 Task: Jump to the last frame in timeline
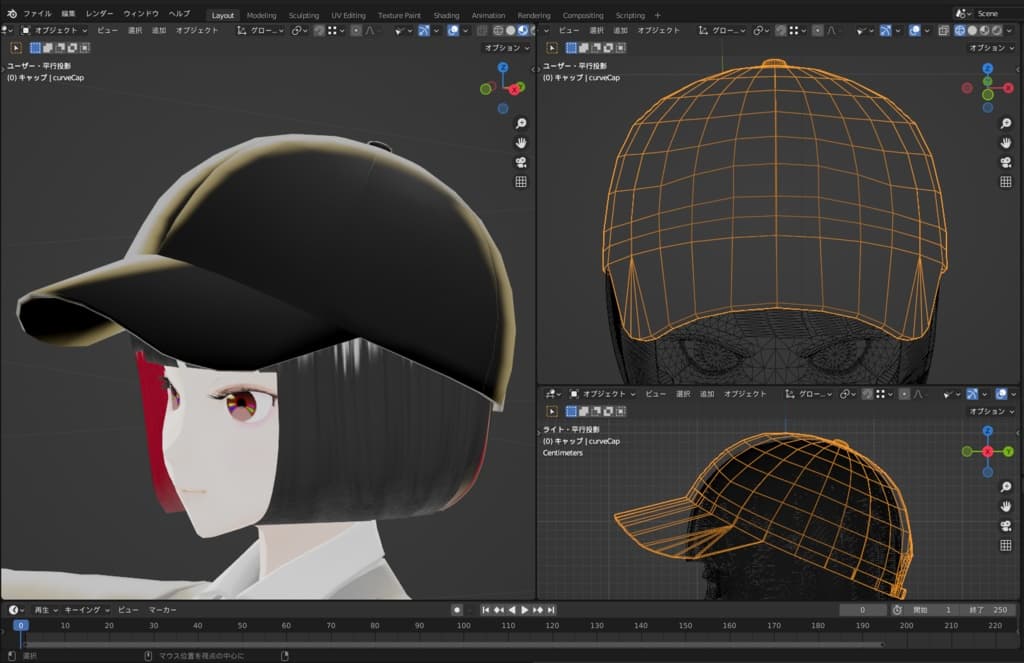tap(551, 610)
